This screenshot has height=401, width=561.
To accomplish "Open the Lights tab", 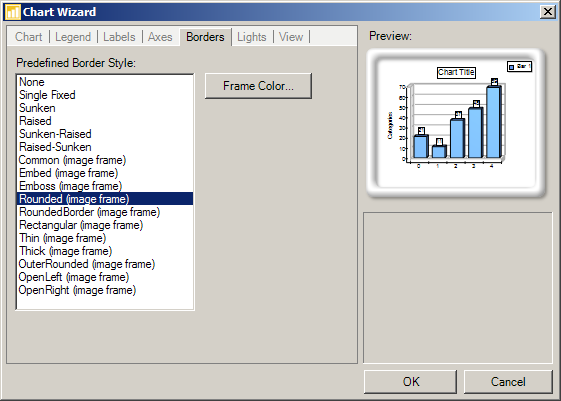I will (x=252, y=37).
